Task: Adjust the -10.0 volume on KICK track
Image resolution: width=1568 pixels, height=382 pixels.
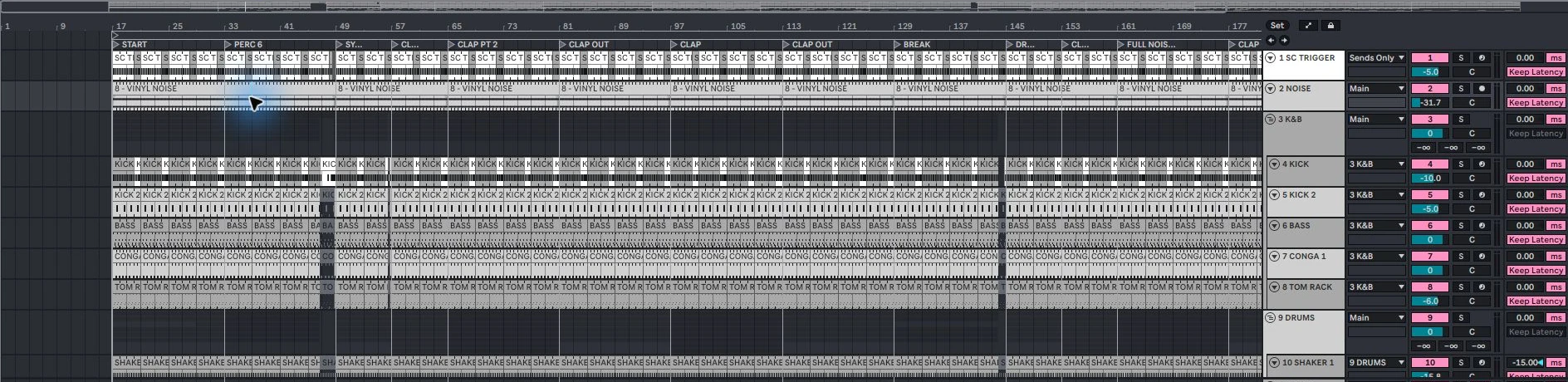Action: 1430,179
